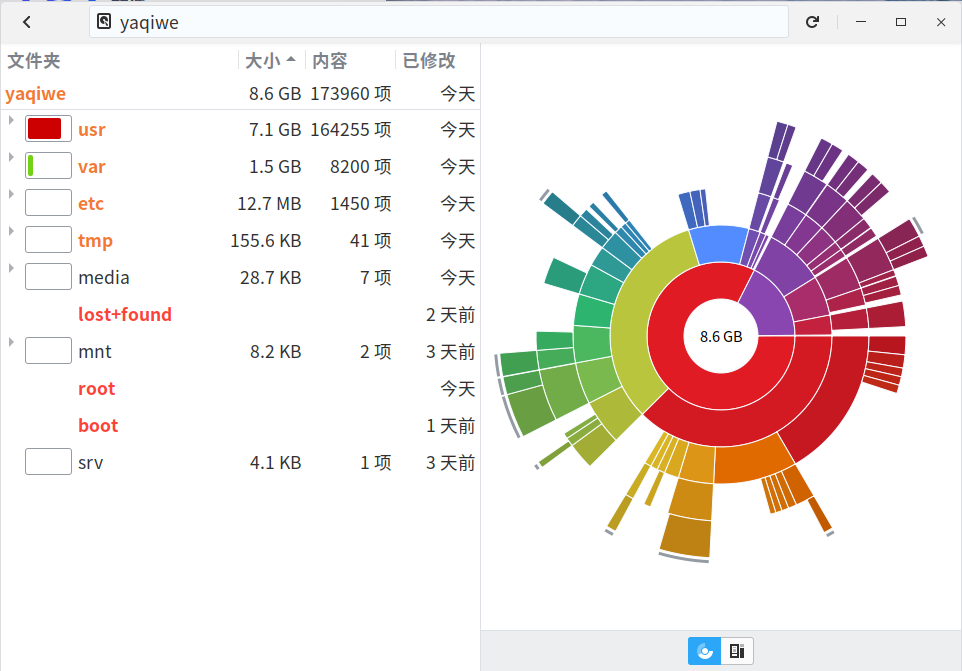Click the 164255 项 contents value
The height and width of the screenshot is (671, 962).
pyautogui.click(x=351, y=130)
